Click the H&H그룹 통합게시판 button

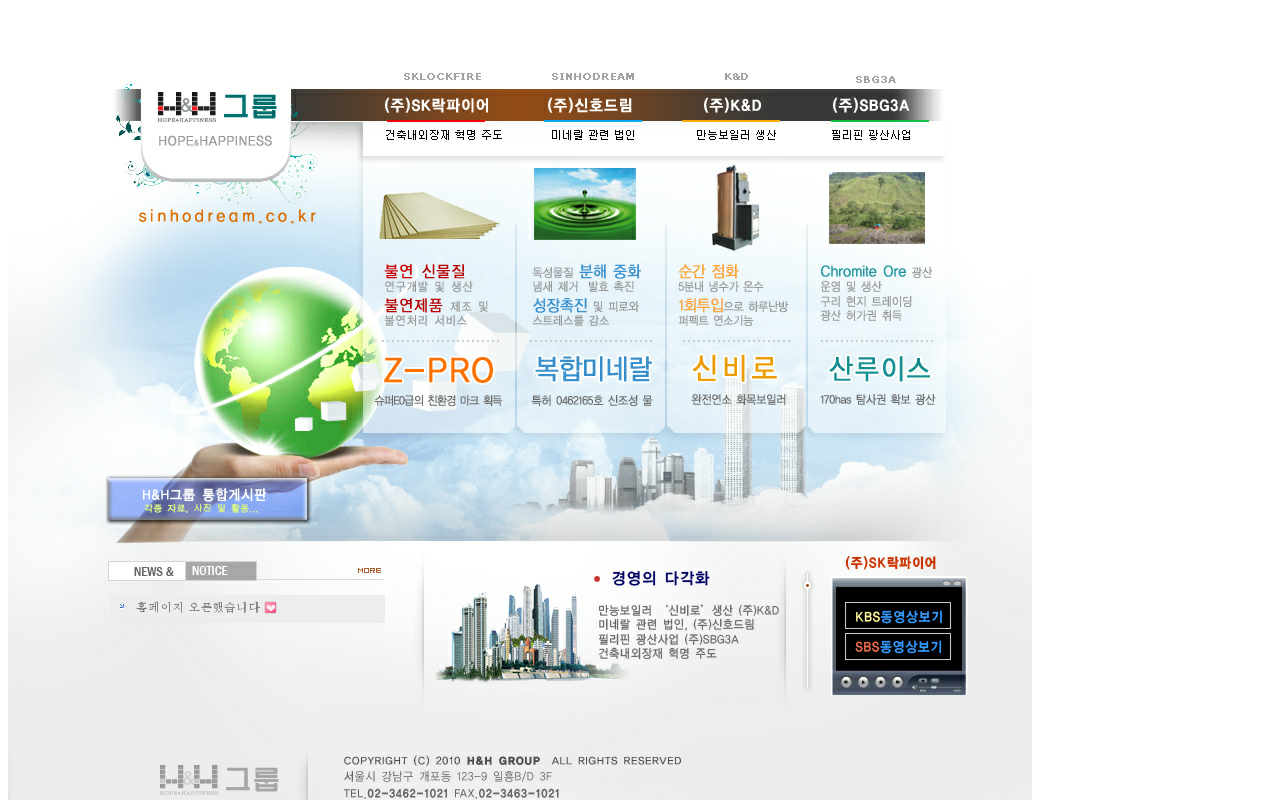coord(205,499)
